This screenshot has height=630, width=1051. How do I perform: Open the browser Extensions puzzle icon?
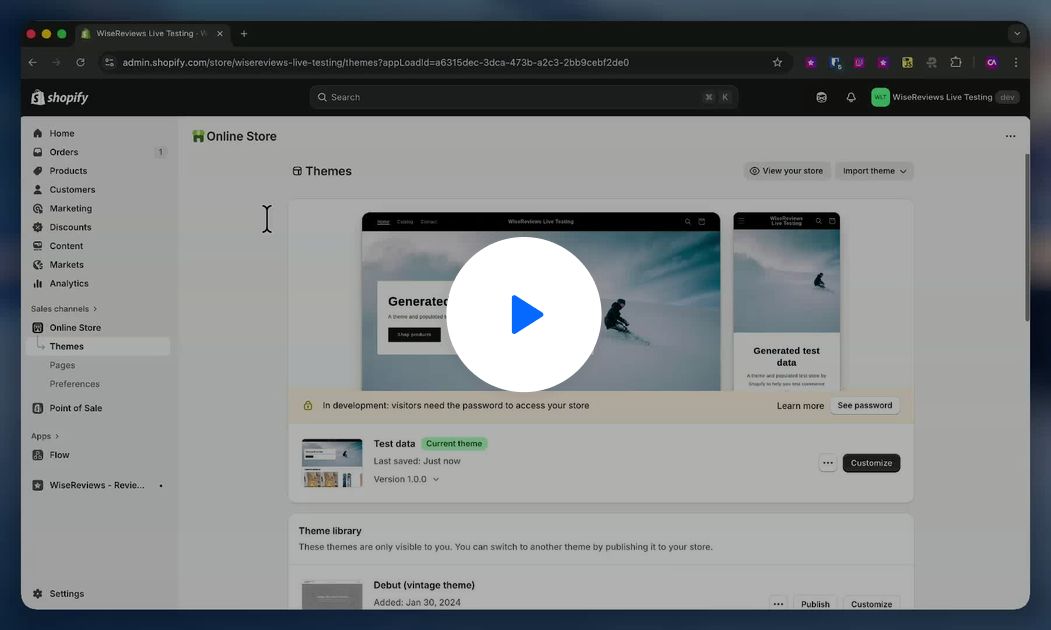pyautogui.click(x=956, y=62)
